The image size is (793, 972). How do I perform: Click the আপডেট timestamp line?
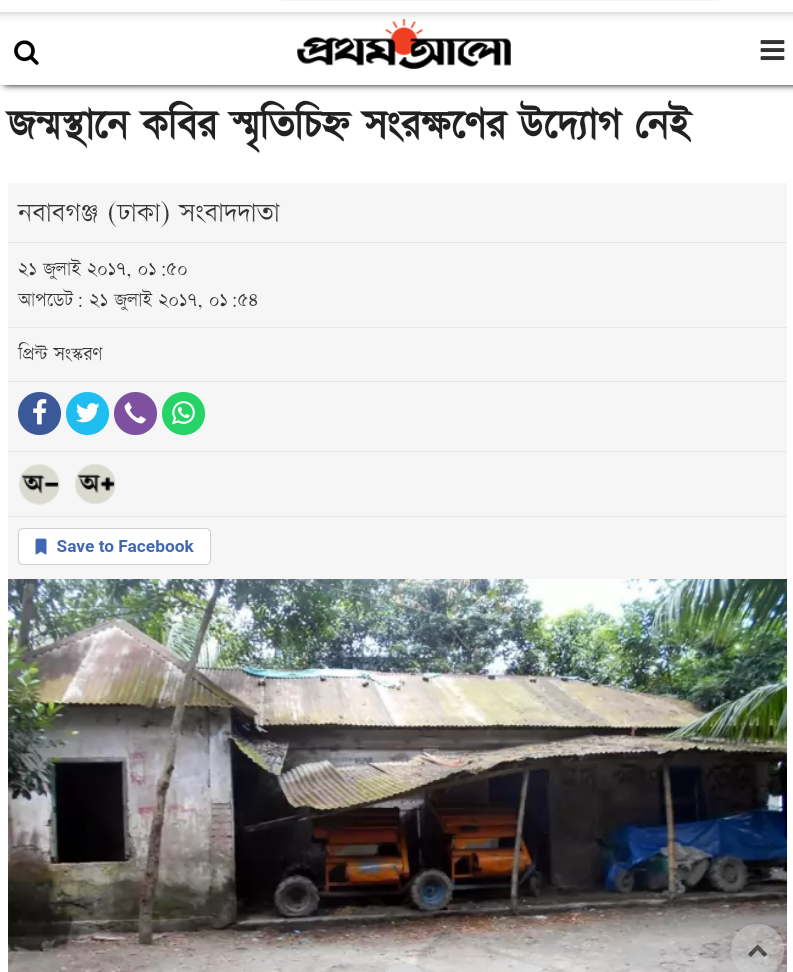pyautogui.click(x=138, y=301)
